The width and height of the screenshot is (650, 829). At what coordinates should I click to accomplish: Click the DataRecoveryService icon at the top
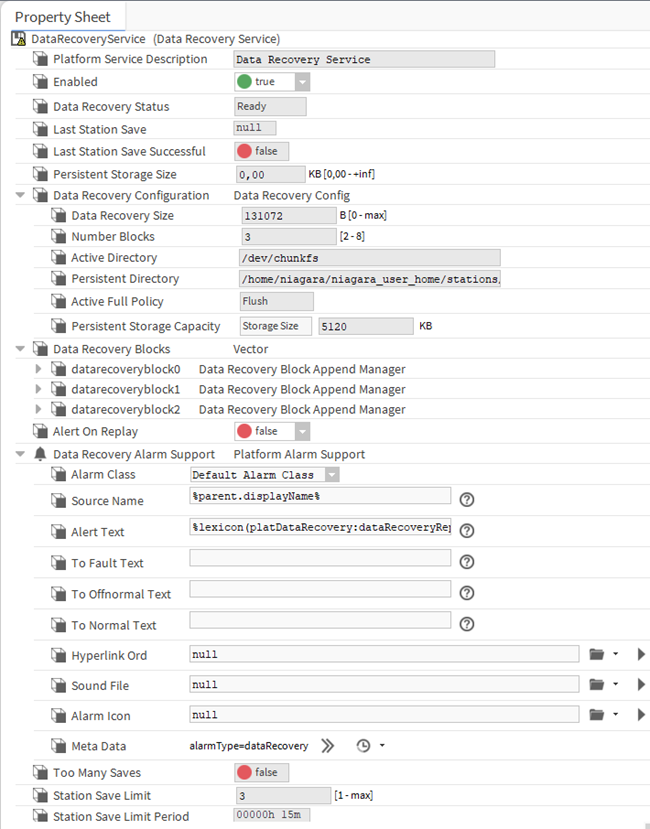coord(18,37)
